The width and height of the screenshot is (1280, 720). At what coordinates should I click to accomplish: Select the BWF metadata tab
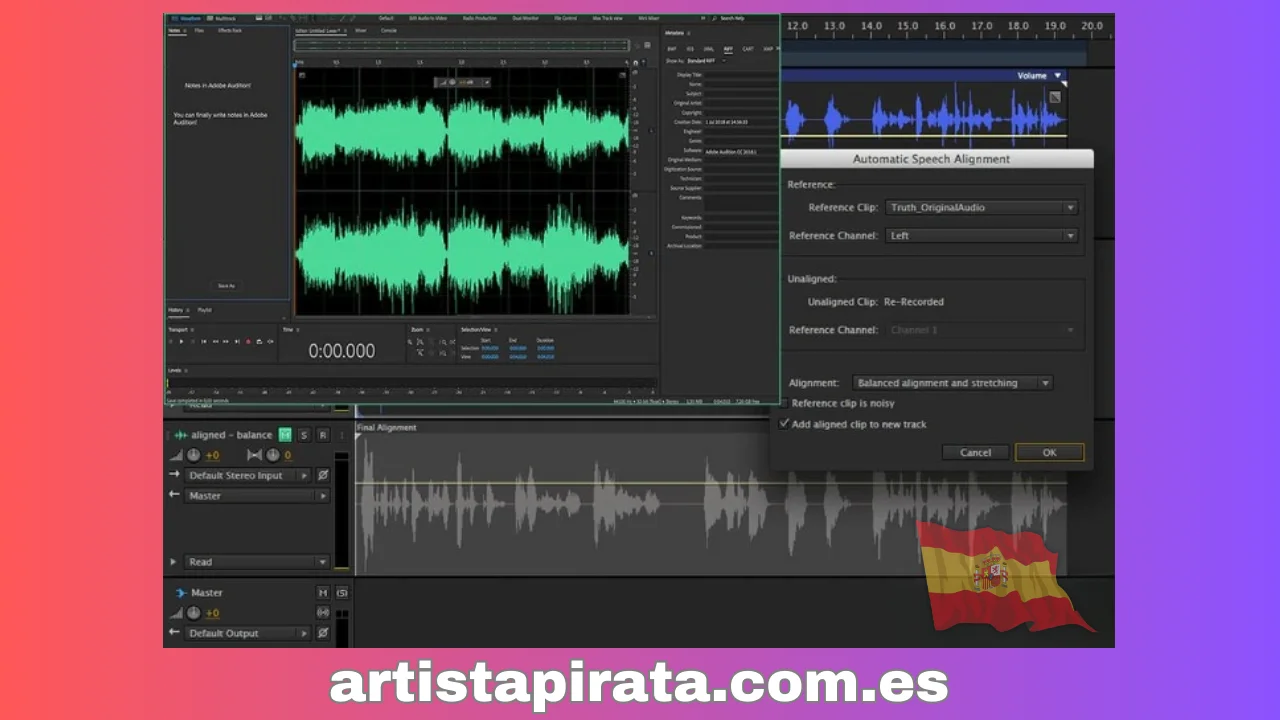(672, 49)
